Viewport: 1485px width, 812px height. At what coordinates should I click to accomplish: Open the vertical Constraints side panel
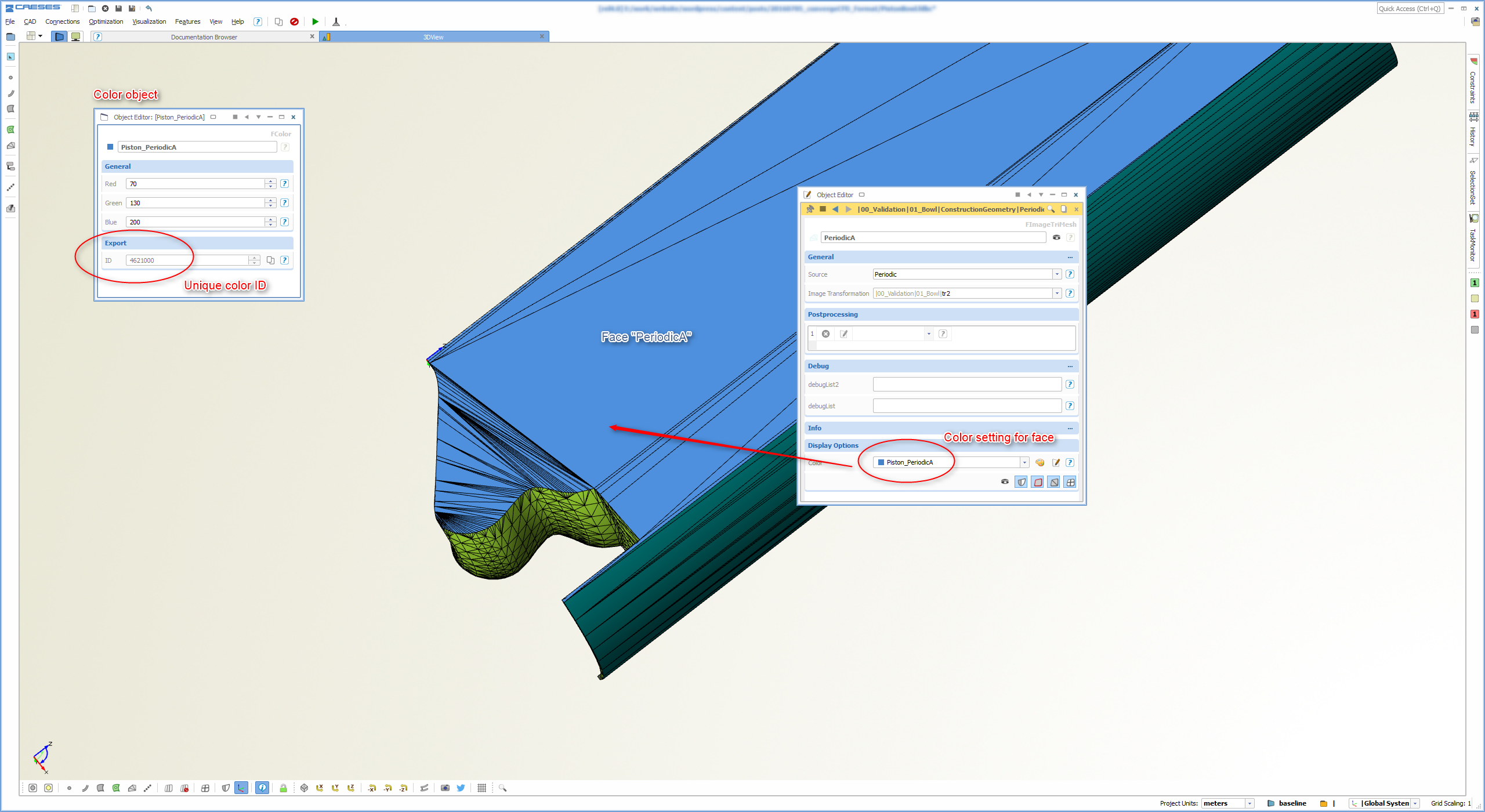coord(1473,81)
